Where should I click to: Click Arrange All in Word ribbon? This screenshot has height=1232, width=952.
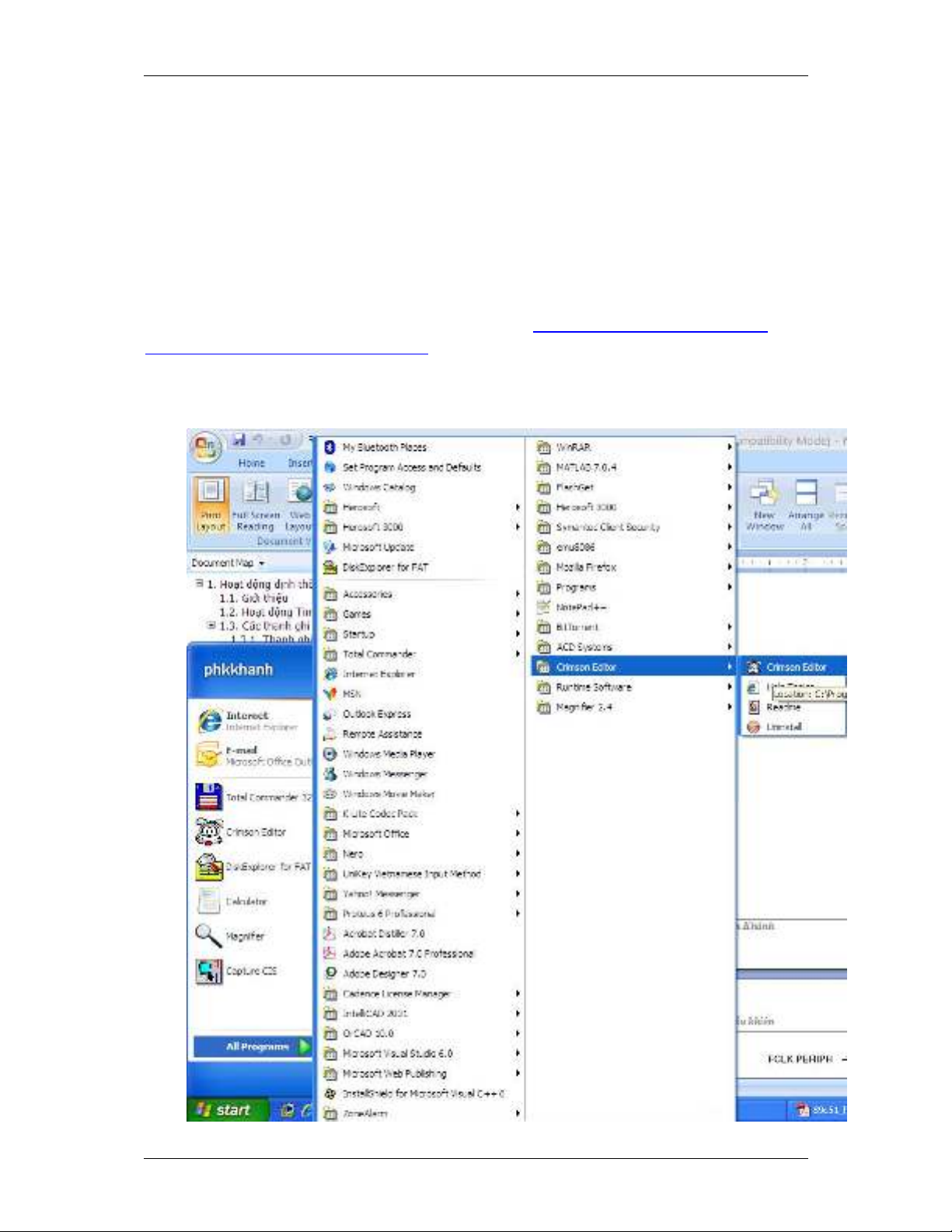click(806, 504)
